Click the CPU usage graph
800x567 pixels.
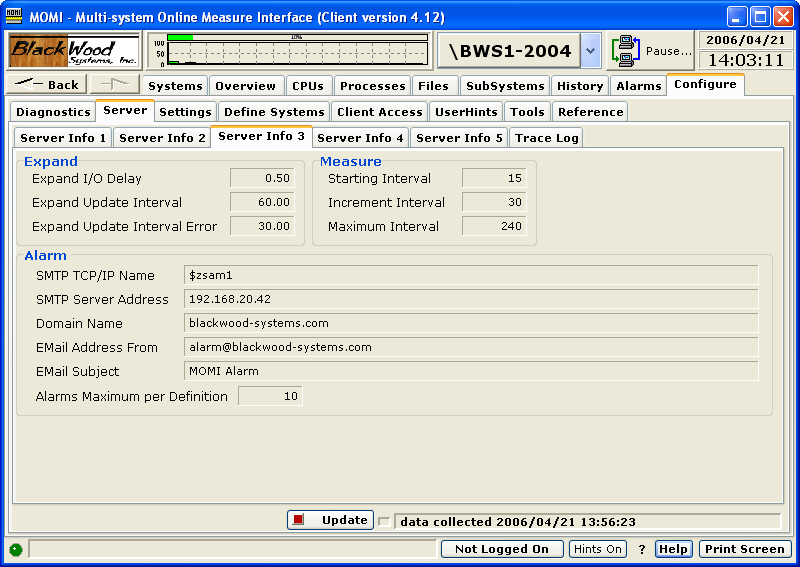[290, 50]
